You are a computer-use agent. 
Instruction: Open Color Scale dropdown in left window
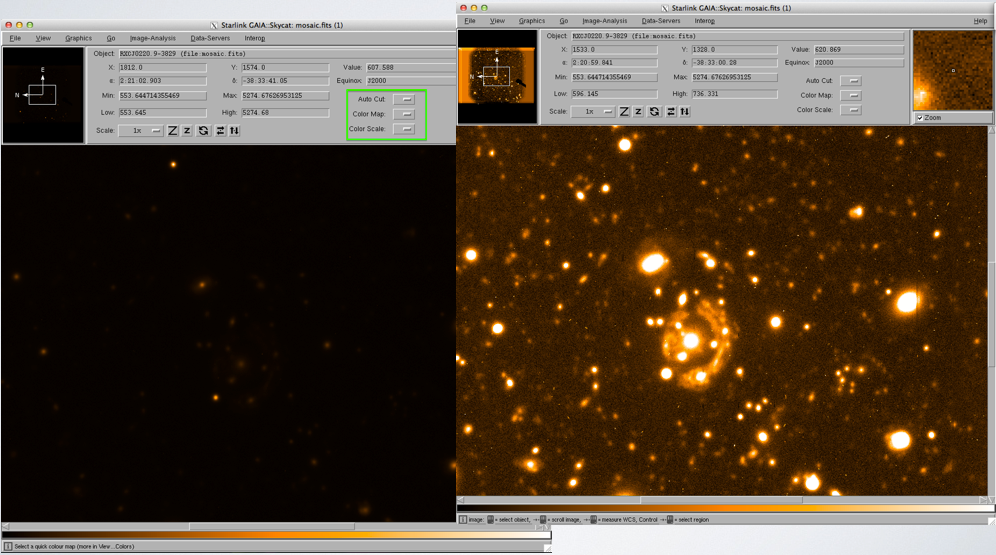tap(406, 129)
